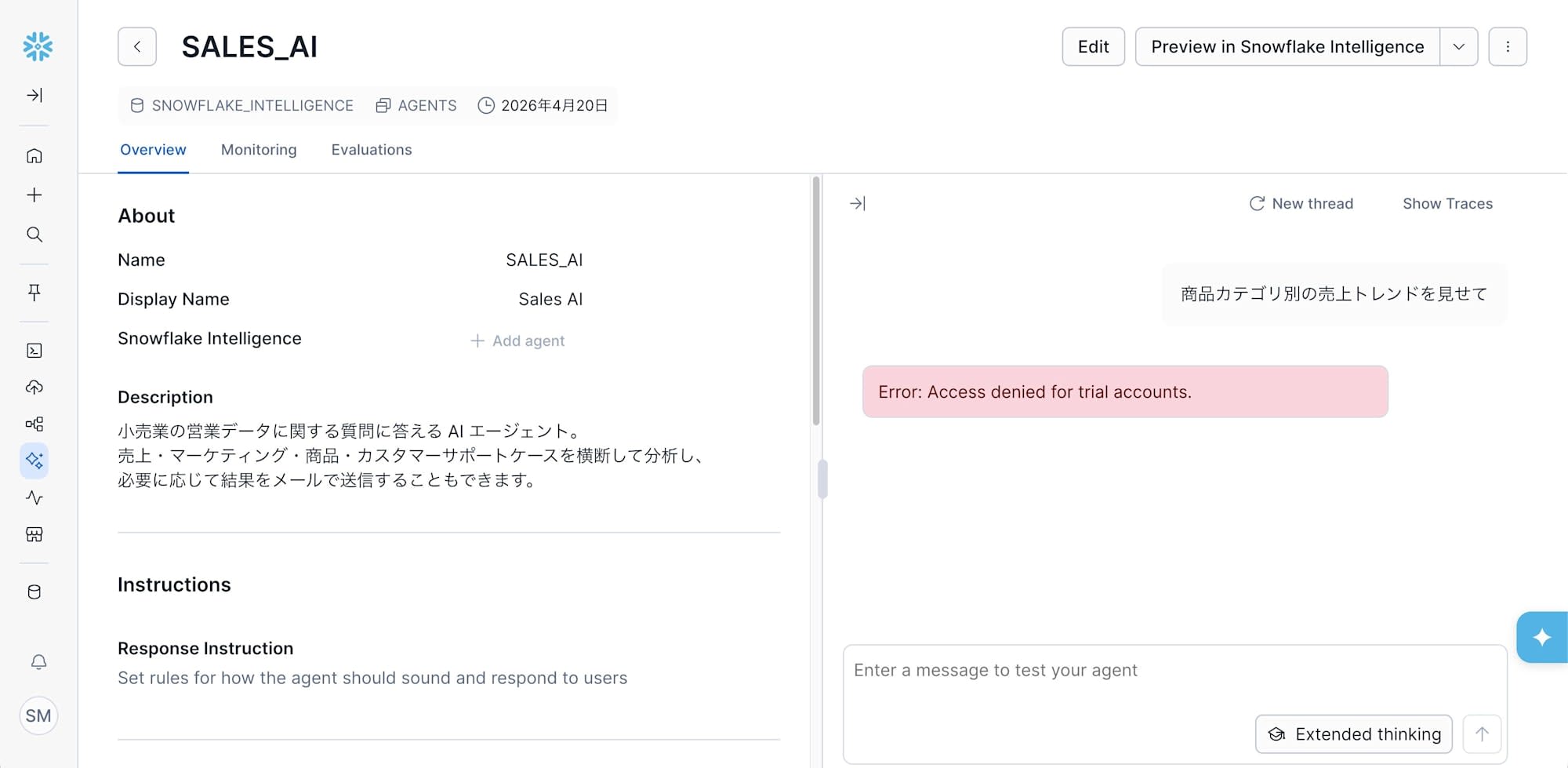Click the 商品カテゴリ別 user message bubble
Viewport: 1568px width, 768px height.
pos(1334,294)
